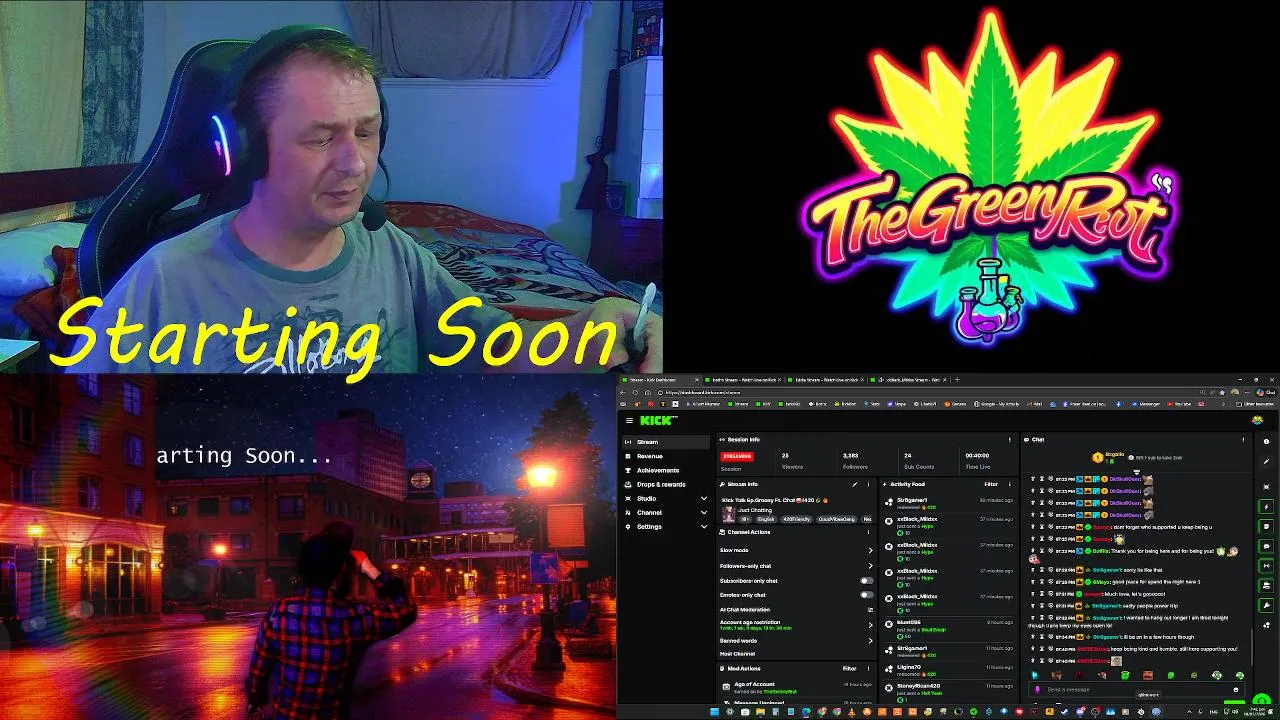Viewport: 1280px width, 720px height.
Task: Open Account age restriction options
Action: tap(870, 625)
